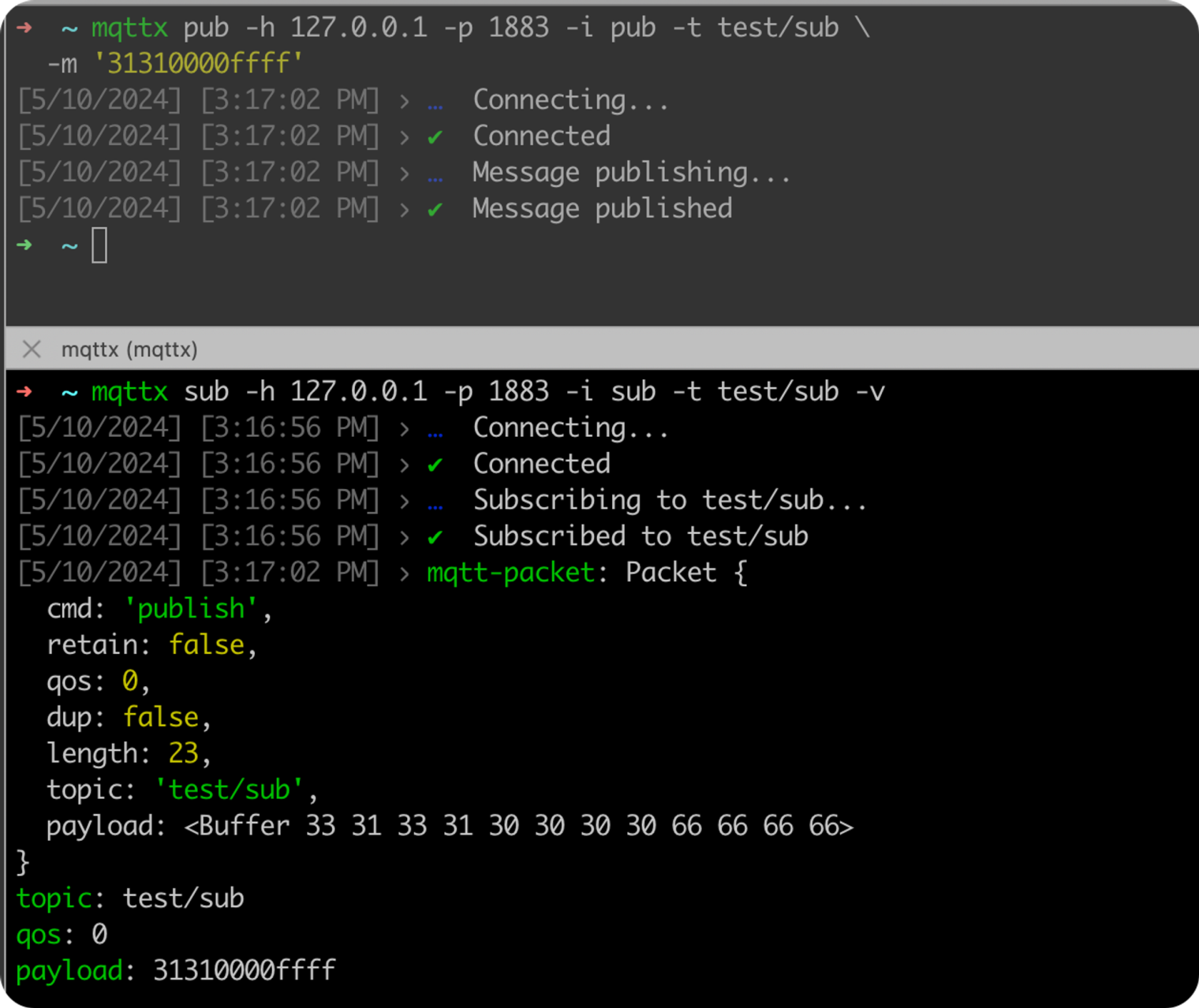Select the mqttx (mqttx) tab label
Screen dimensions: 1199x1008
130,349
